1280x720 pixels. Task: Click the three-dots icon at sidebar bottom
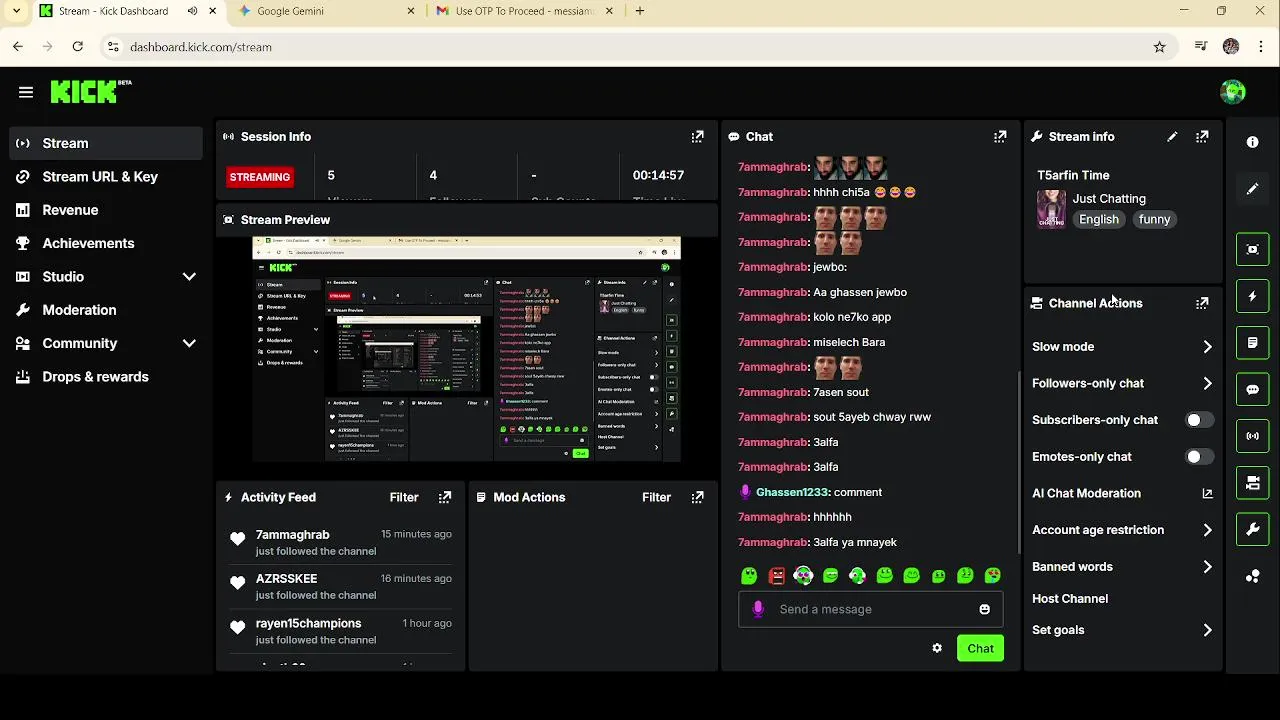tap(1252, 576)
